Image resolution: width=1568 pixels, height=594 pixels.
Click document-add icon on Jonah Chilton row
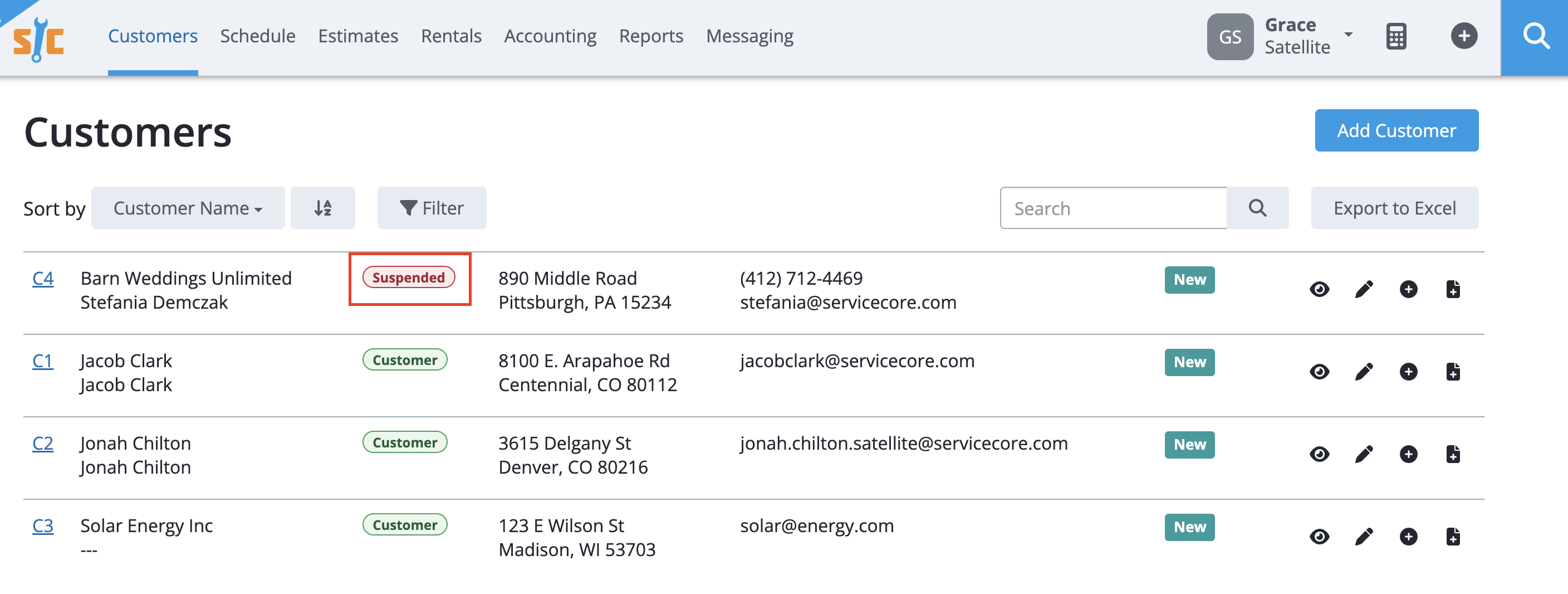coord(1452,454)
